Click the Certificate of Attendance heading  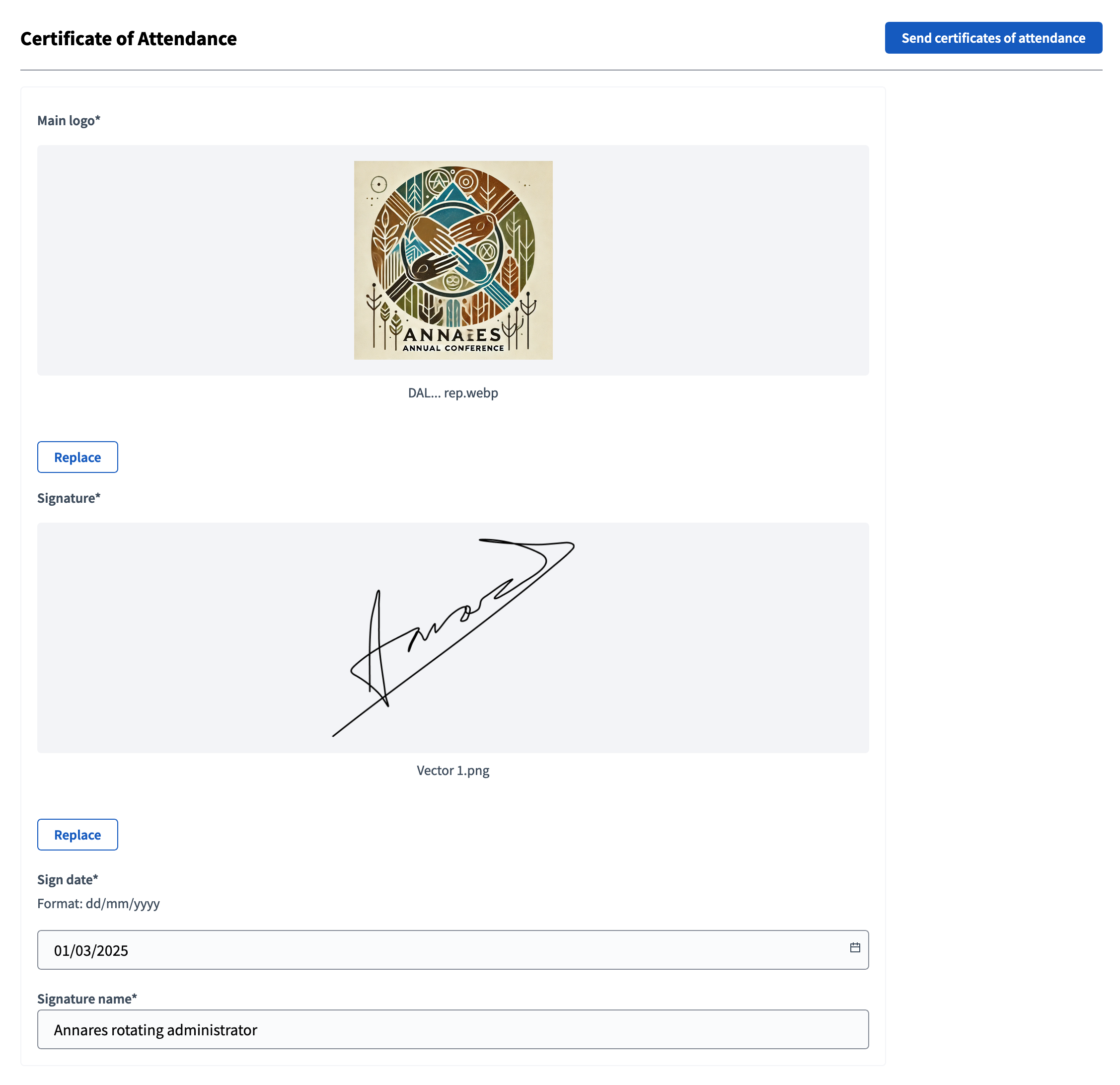coord(129,38)
